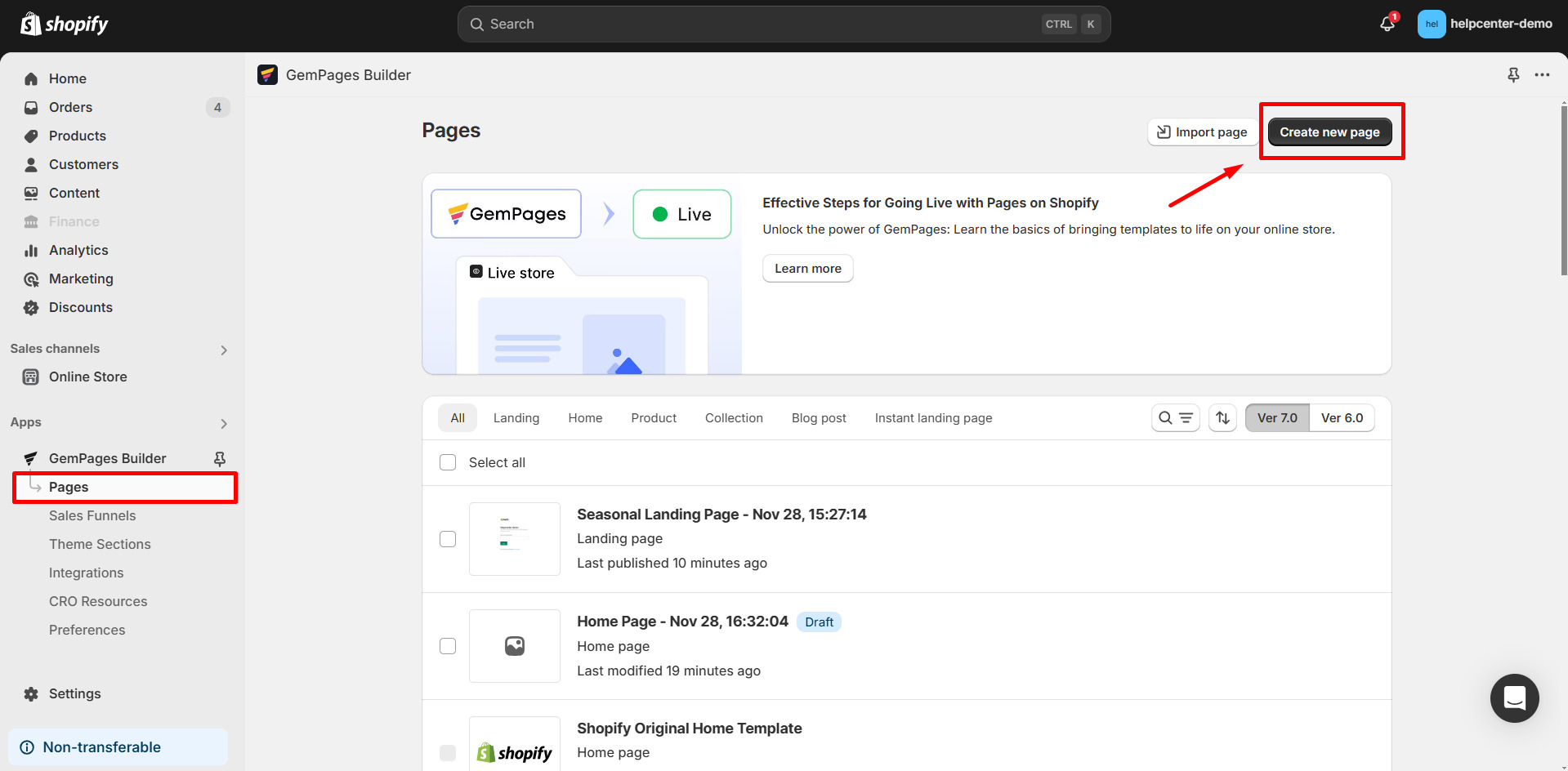Open Analytics from the sidebar
Viewport: 1568px width, 771px height.
[78, 250]
